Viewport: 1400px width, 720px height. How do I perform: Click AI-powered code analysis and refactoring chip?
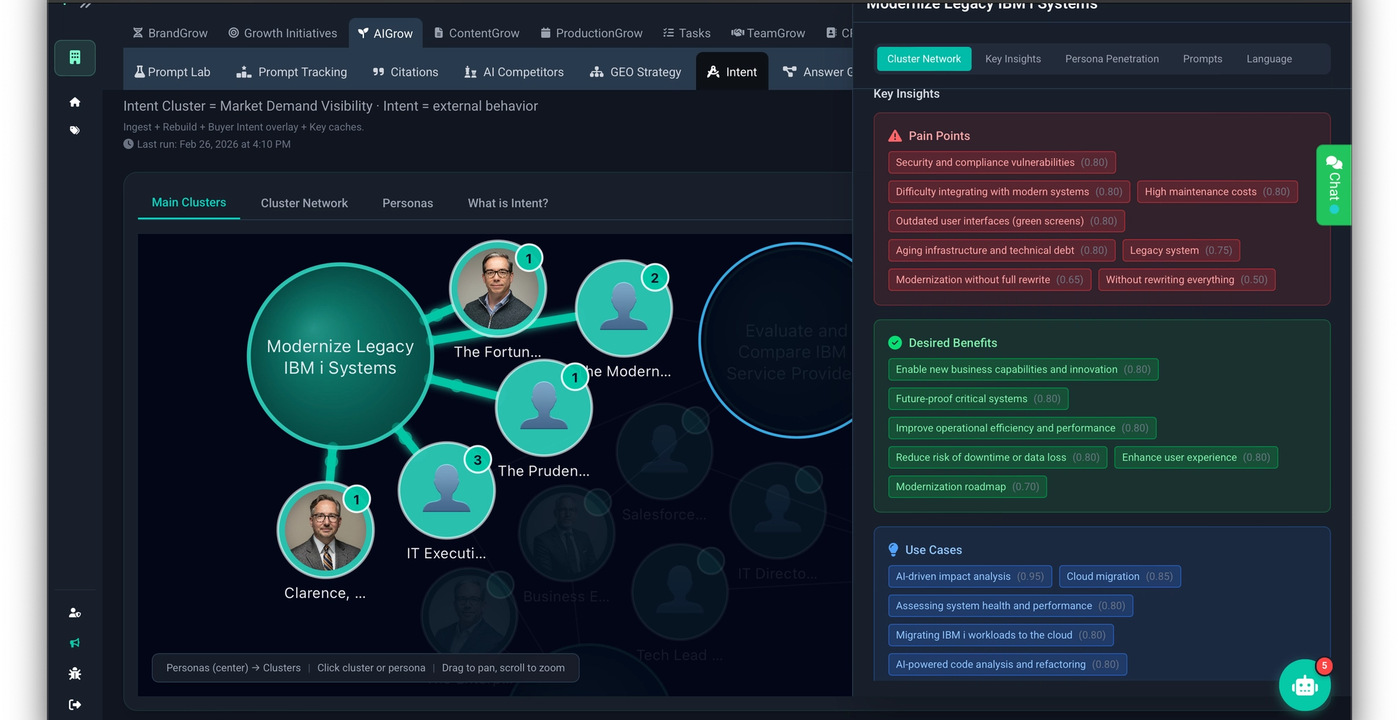click(x=1007, y=664)
